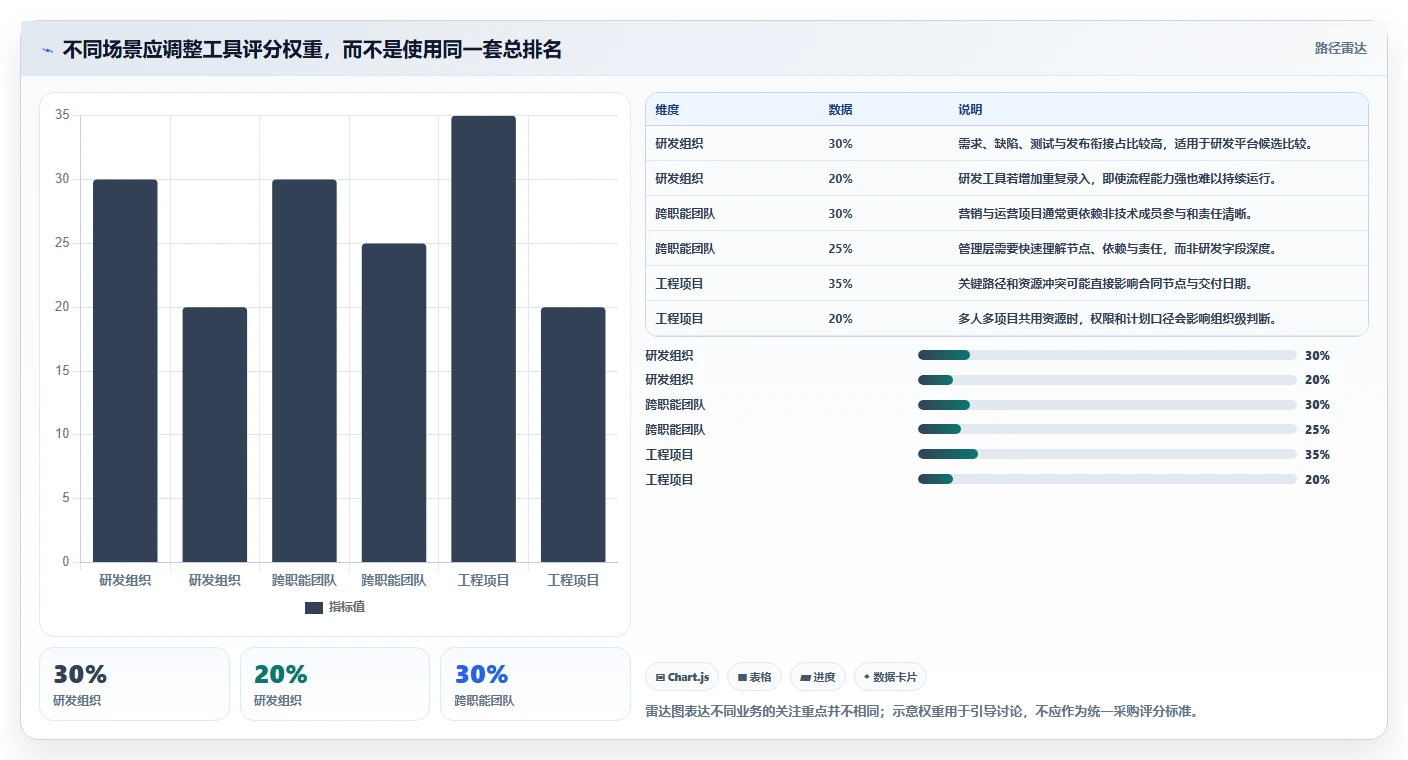This screenshot has height=760, width=1408.
Task: Click the 工程项目 bar with value 35
Action: tap(484, 339)
